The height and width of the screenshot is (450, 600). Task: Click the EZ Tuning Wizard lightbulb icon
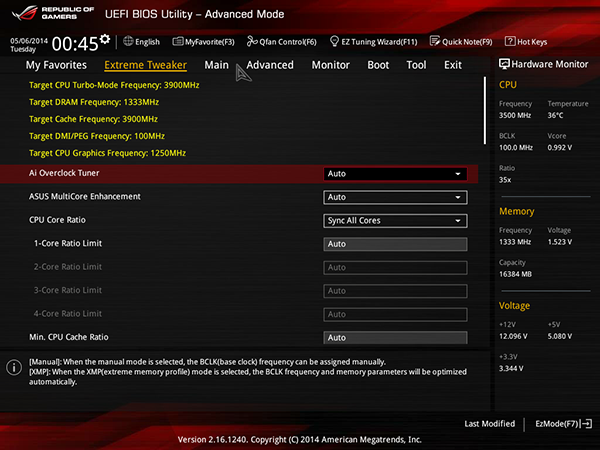[x=334, y=41]
